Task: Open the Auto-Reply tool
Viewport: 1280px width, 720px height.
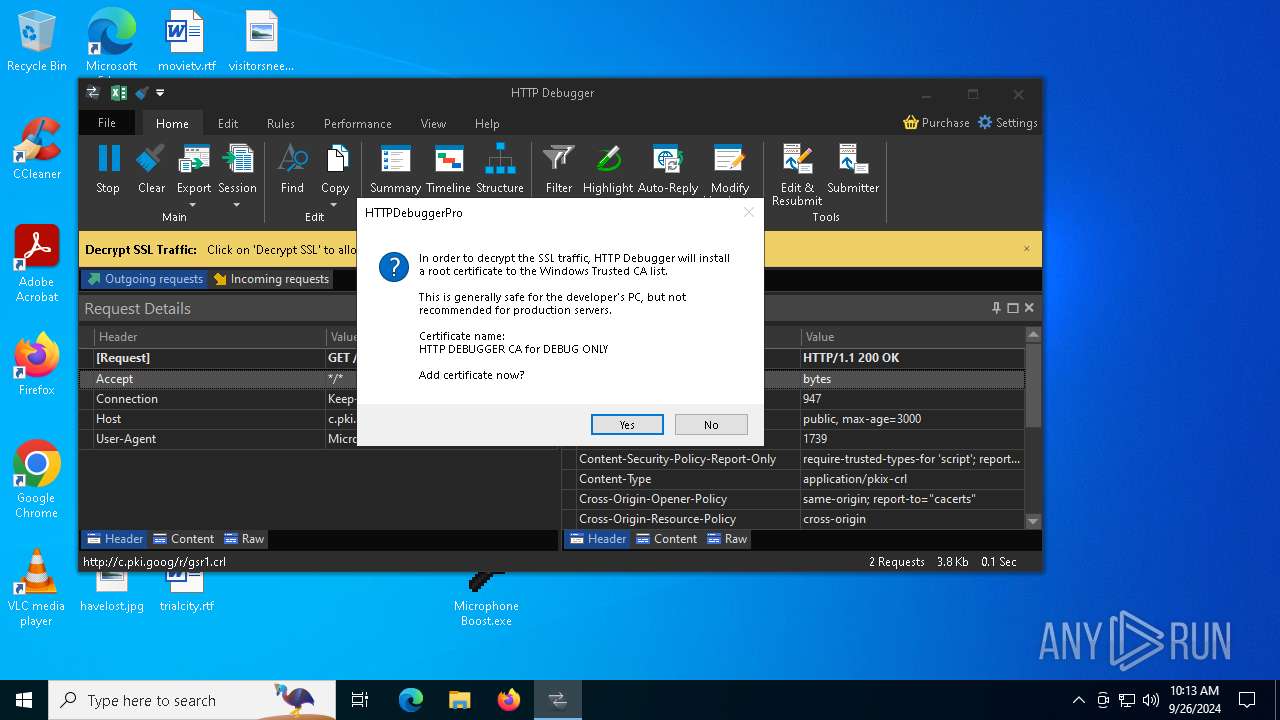Action: click(x=668, y=169)
